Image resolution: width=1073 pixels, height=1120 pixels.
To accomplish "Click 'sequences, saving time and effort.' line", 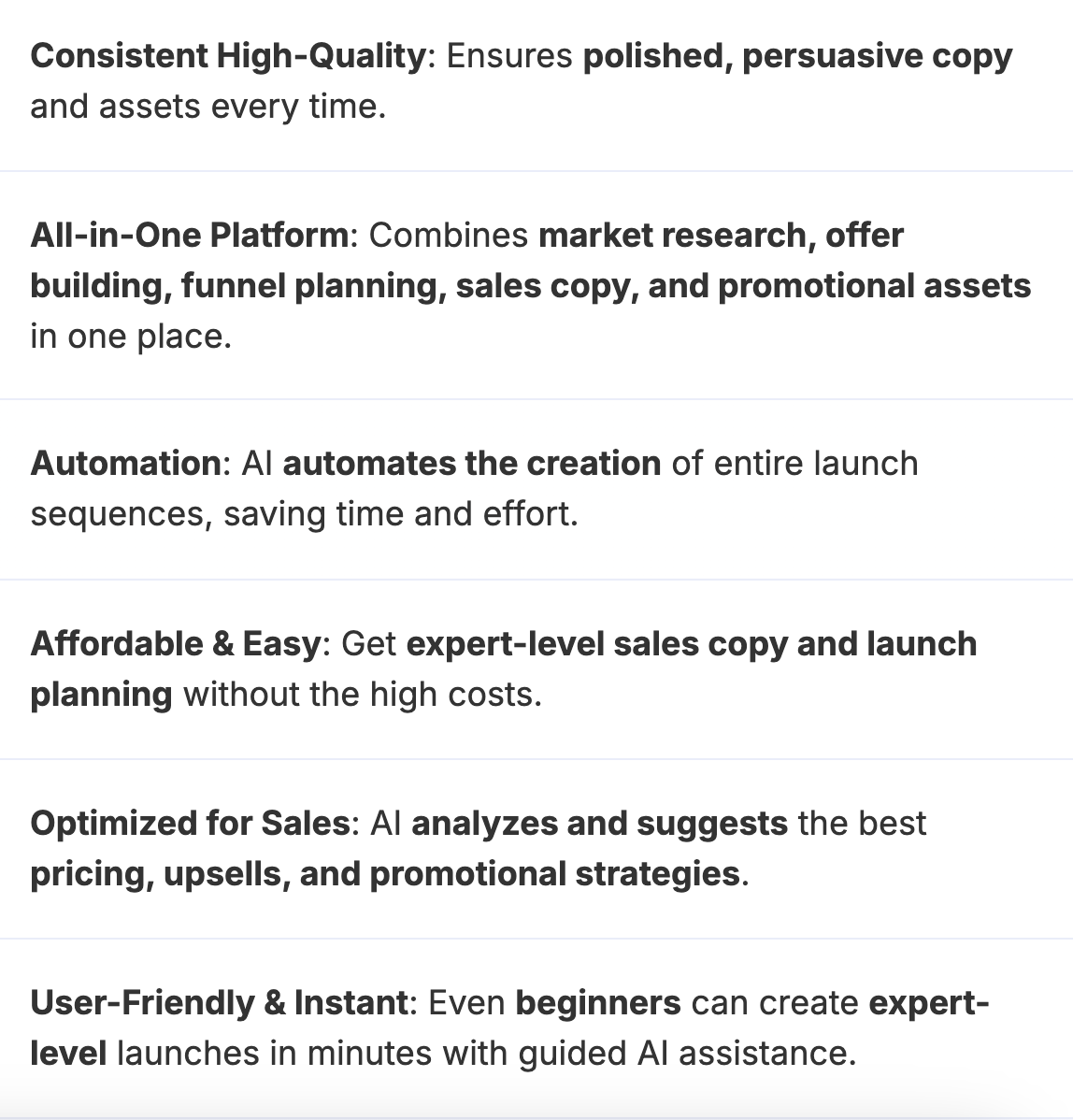I will pos(304,514).
